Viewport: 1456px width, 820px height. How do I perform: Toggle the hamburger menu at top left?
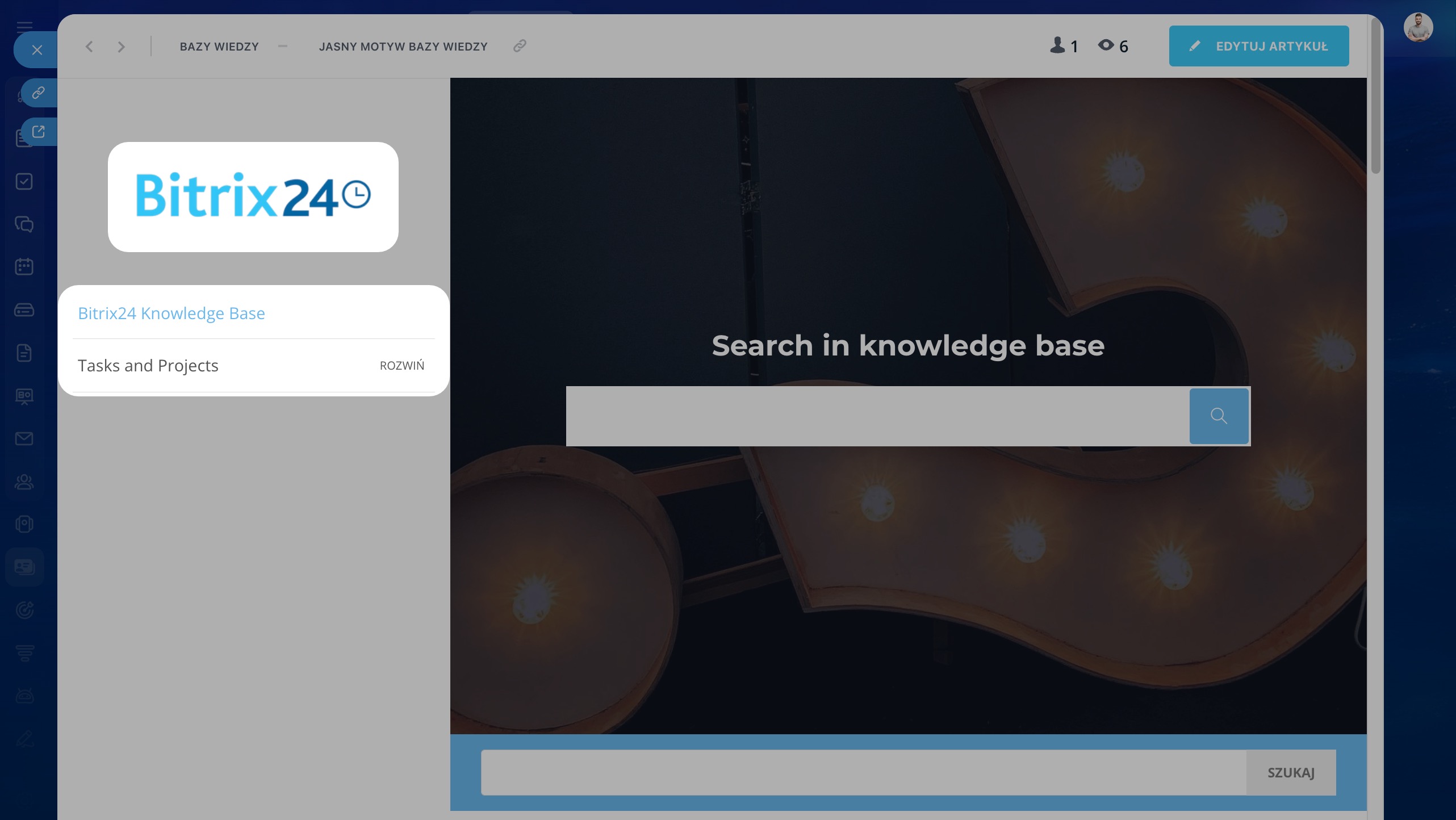(24, 26)
